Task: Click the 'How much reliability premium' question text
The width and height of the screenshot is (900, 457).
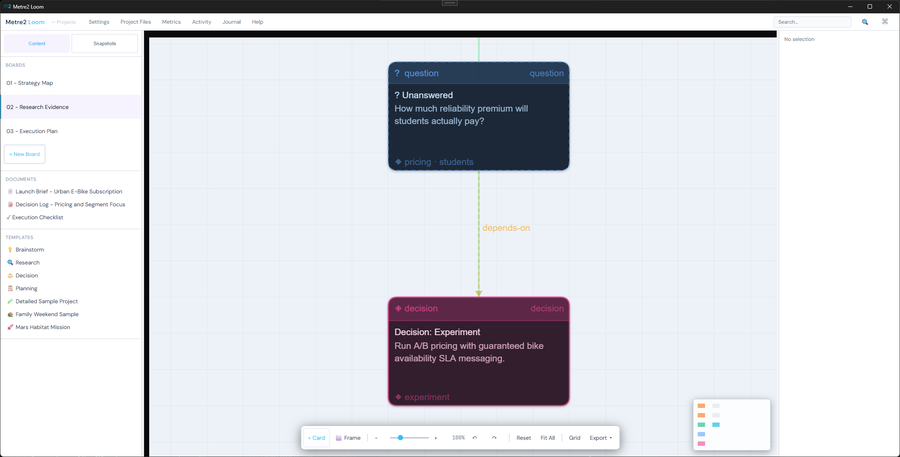Action: tap(461, 115)
